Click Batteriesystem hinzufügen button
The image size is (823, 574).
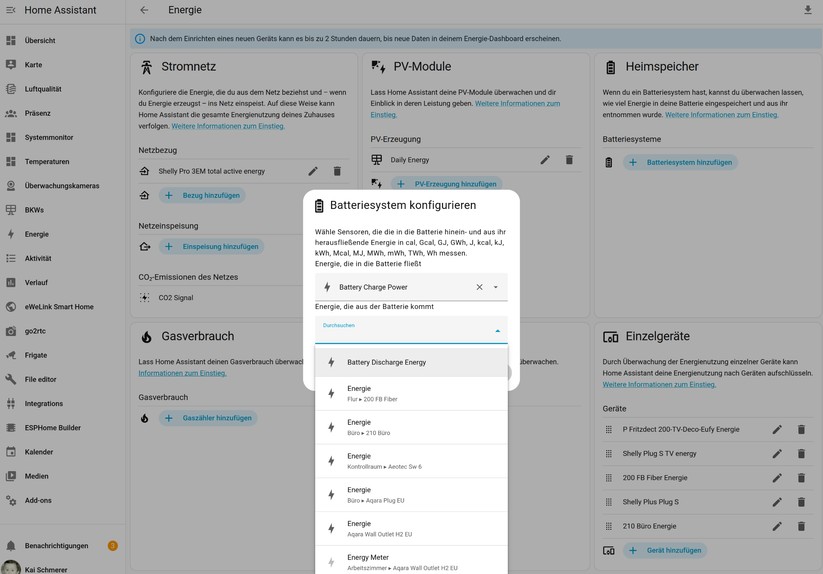tap(680, 162)
